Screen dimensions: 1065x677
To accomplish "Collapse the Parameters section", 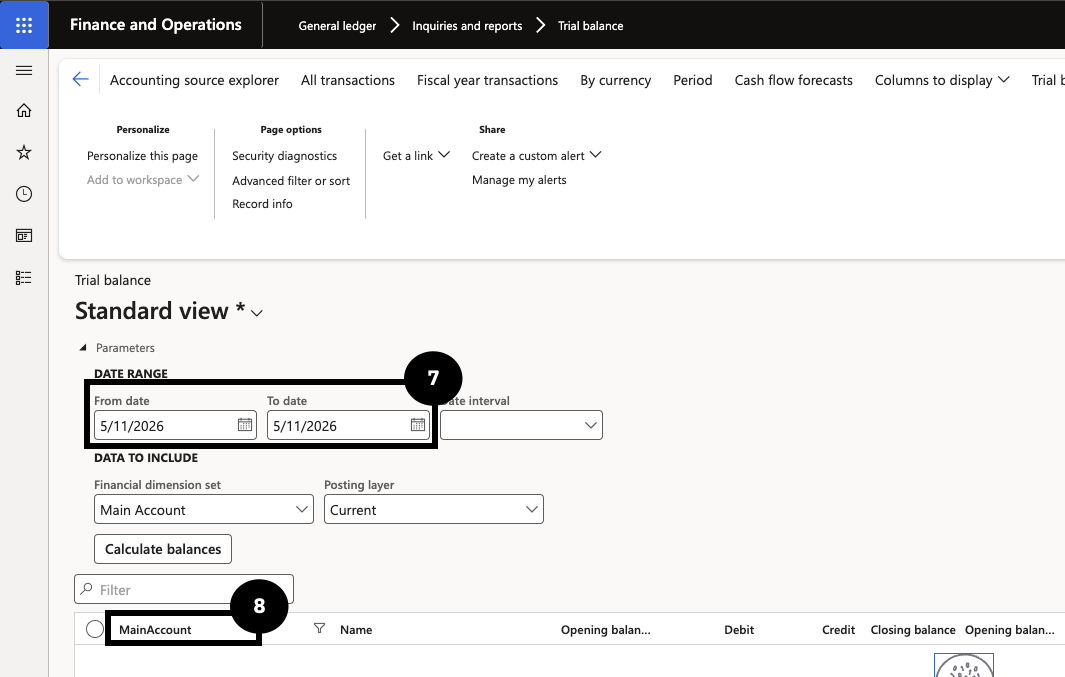I will tap(83, 348).
